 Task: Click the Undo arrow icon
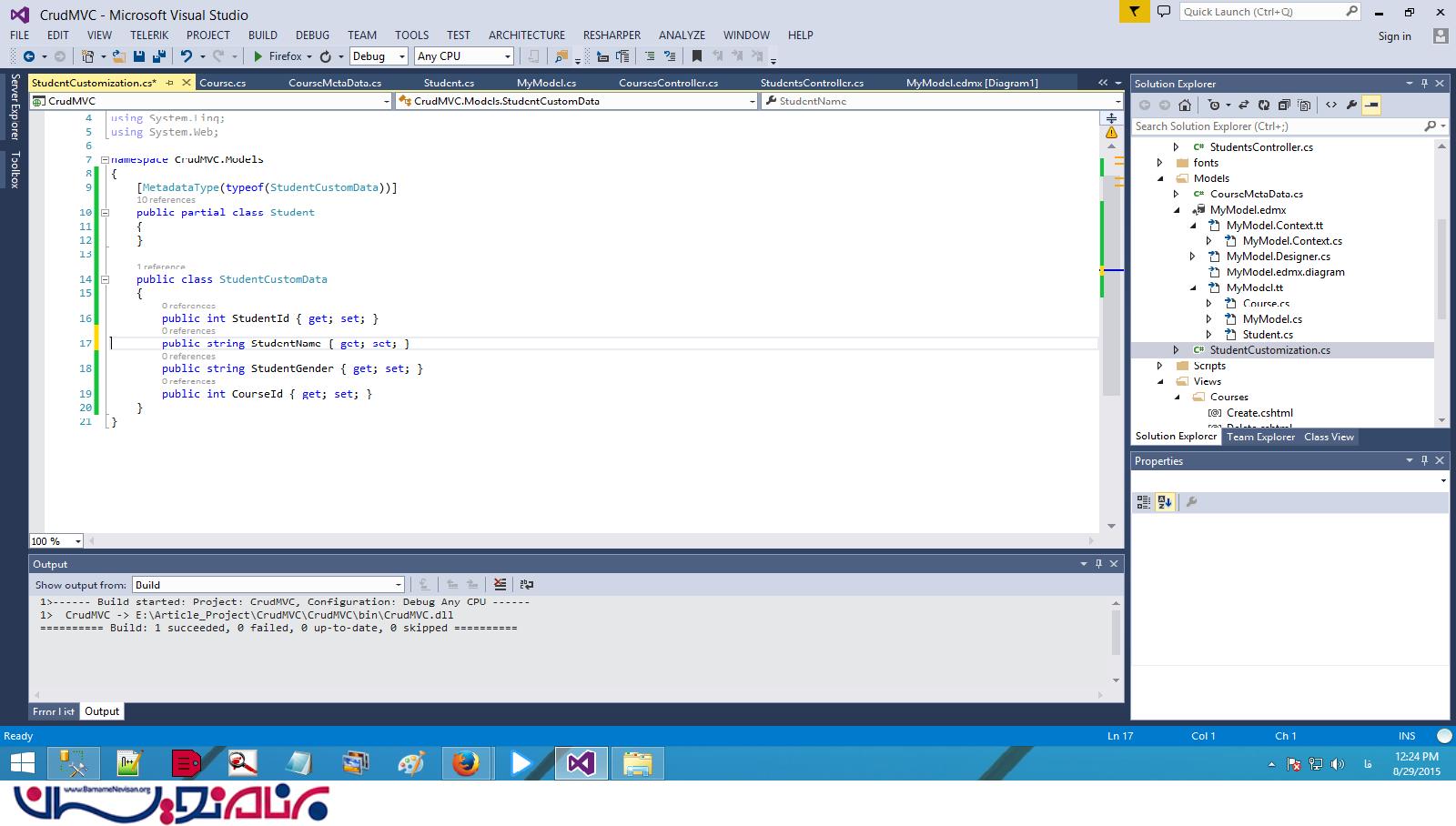point(187,56)
